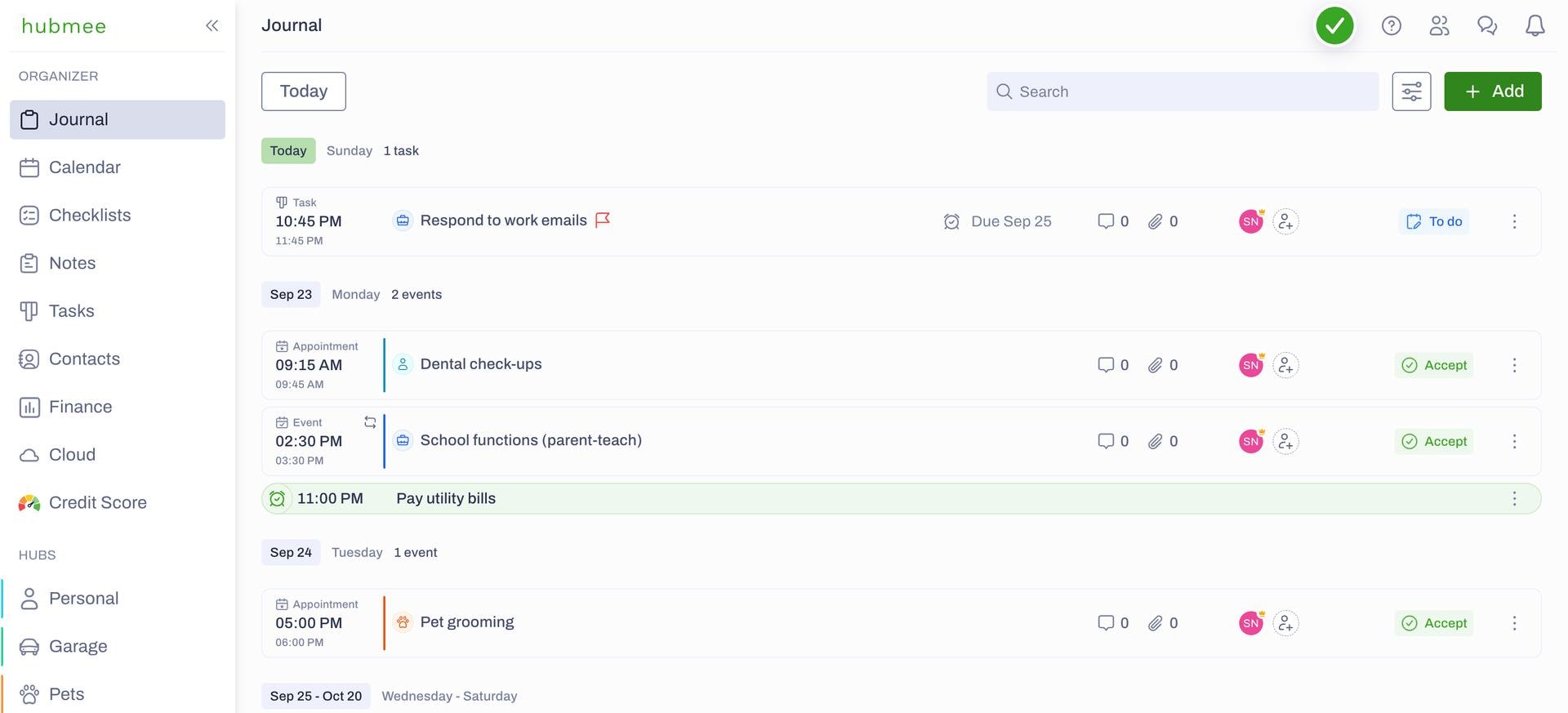Open the notifications bell
Viewport: 1568px width, 713px height.
click(x=1535, y=26)
